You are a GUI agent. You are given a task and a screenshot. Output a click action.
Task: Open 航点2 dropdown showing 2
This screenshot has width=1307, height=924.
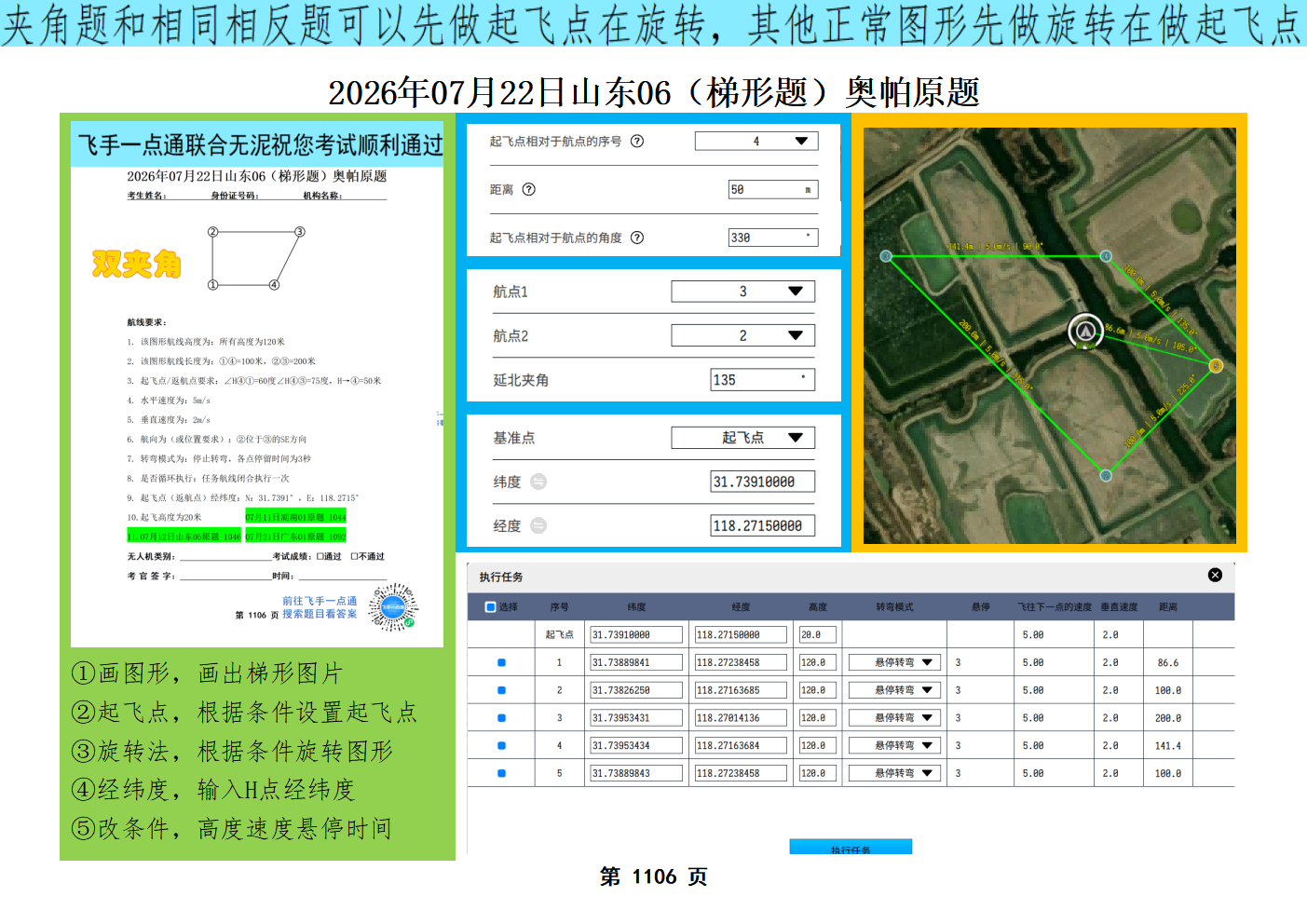(743, 335)
